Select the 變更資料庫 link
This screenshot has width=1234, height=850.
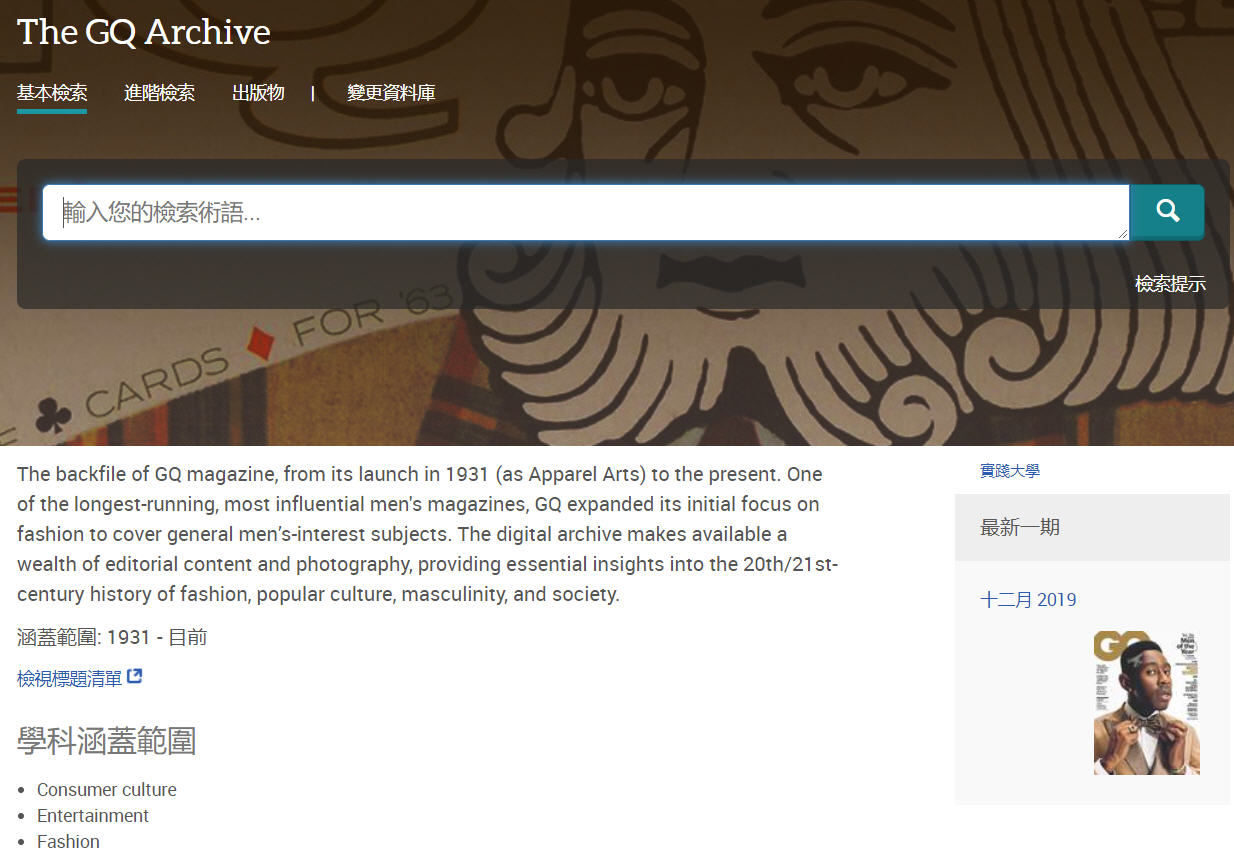click(x=391, y=93)
